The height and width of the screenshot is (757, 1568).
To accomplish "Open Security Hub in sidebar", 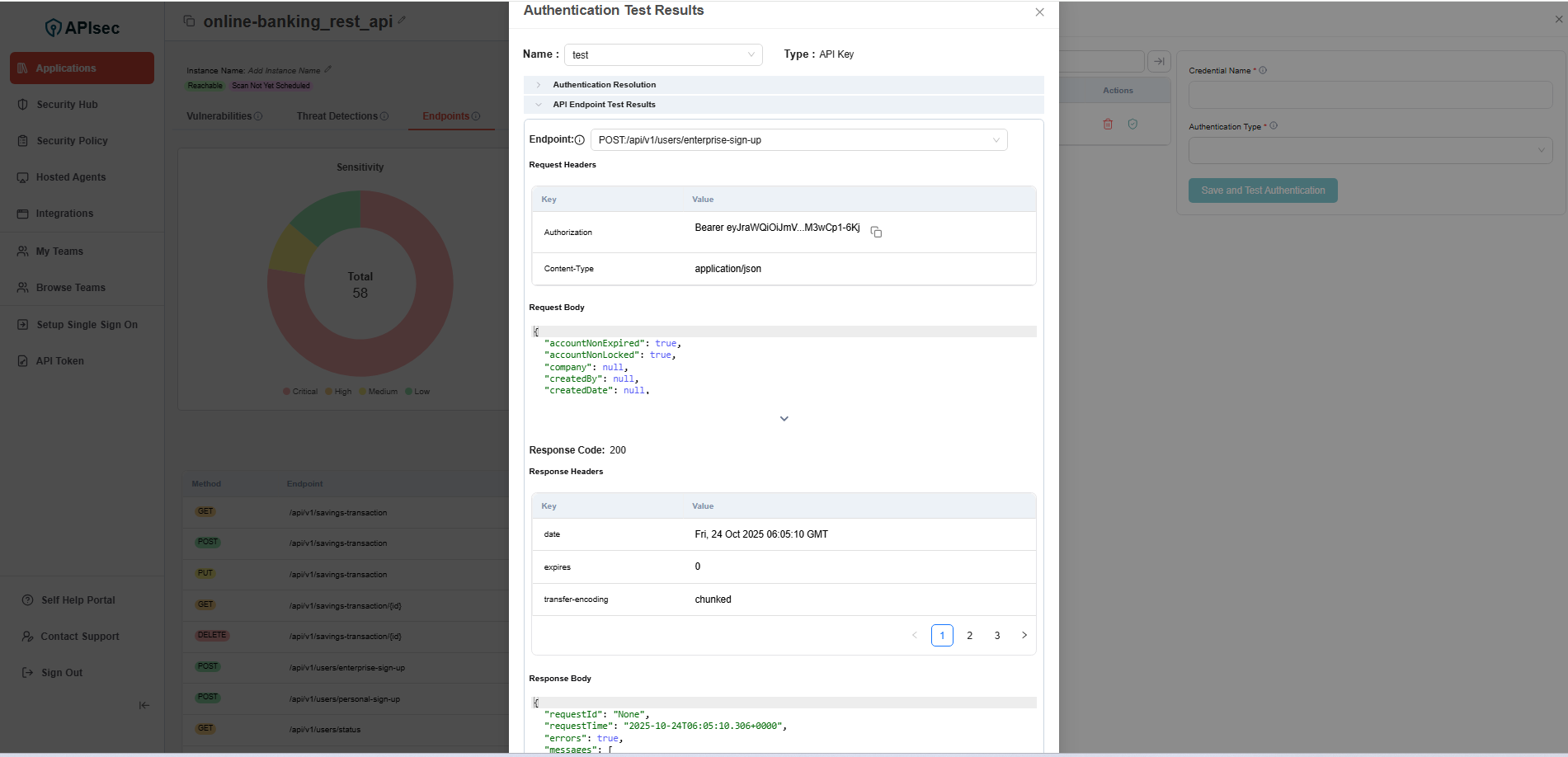I will click(67, 105).
